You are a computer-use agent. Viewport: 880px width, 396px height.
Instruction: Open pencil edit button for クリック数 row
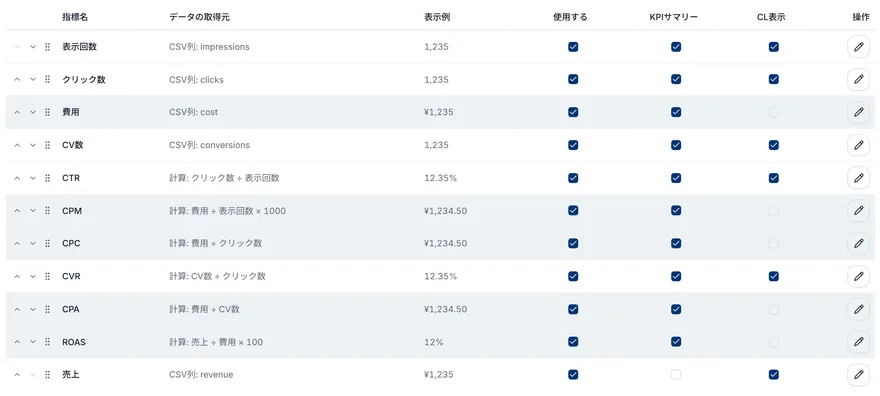tap(858, 80)
